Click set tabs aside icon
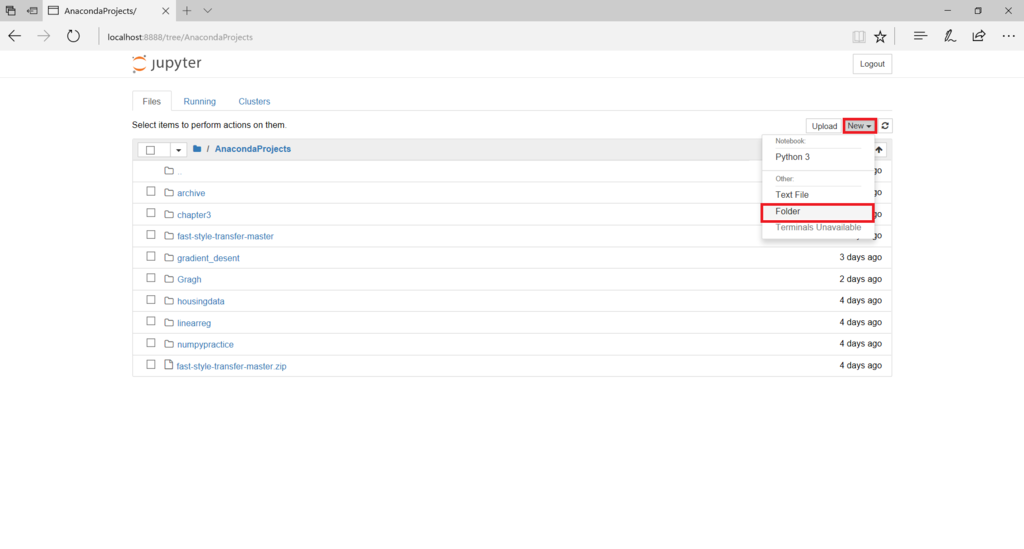This screenshot has width=1024, height=549. coord(32,10)
